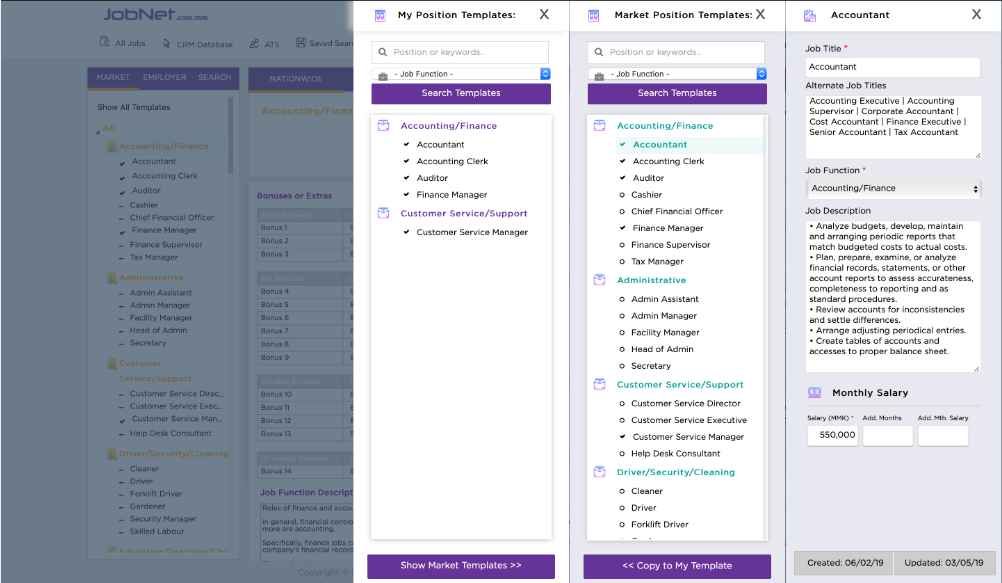The width and height of the screenshot is (1002, 583).
Task: Open Accounting/Finance Job Function select in form
Action: 893,188
